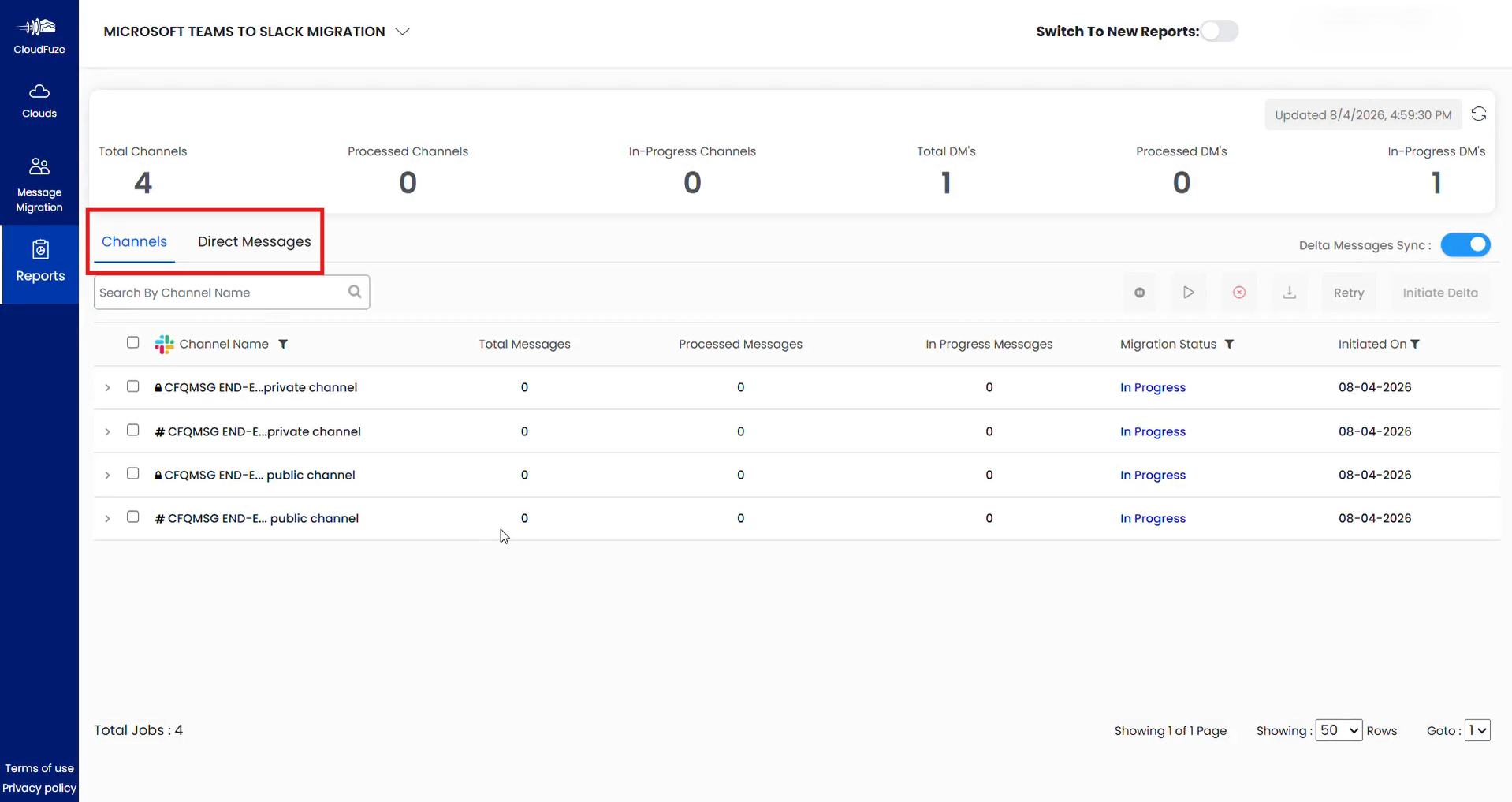Screen dimensions: 1512x802
Task: Click the Total Channels count 4
Action: coord(143,183)
